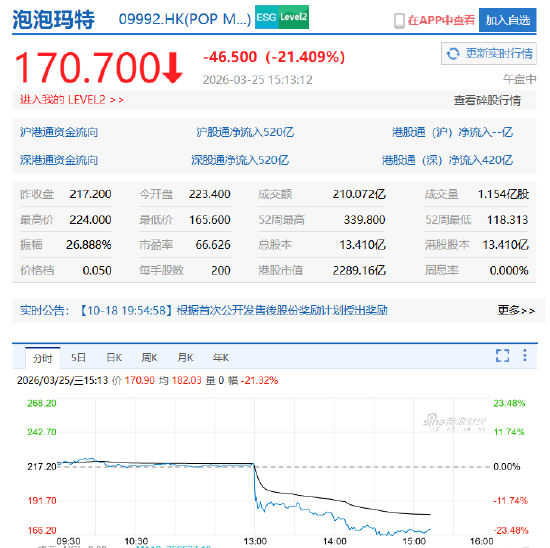The image size is (550, 548).
Task: Open 沪港通资金流向 link
Action: pos(59,132)
